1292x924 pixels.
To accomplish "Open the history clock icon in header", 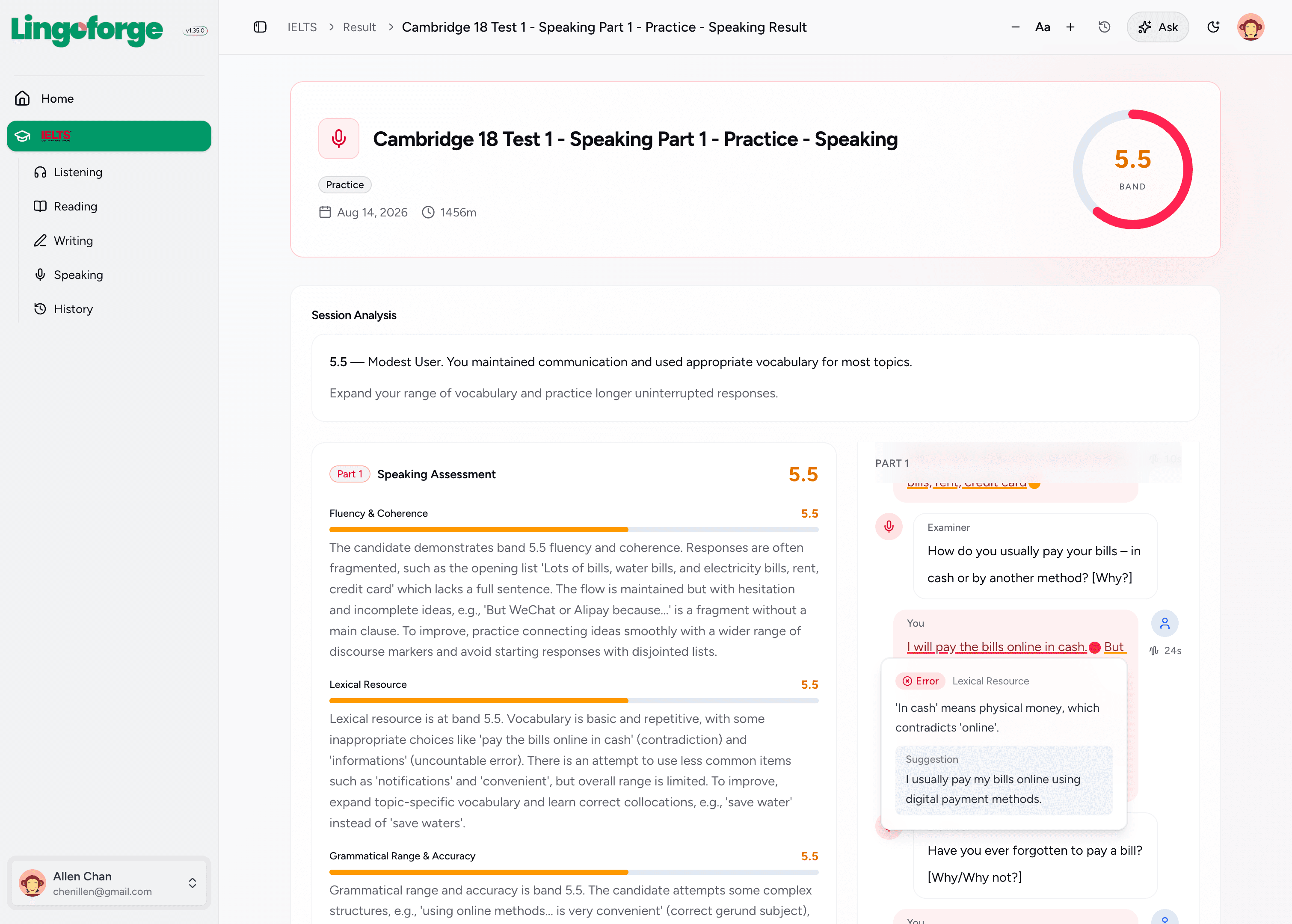I will pos(1104,27).
